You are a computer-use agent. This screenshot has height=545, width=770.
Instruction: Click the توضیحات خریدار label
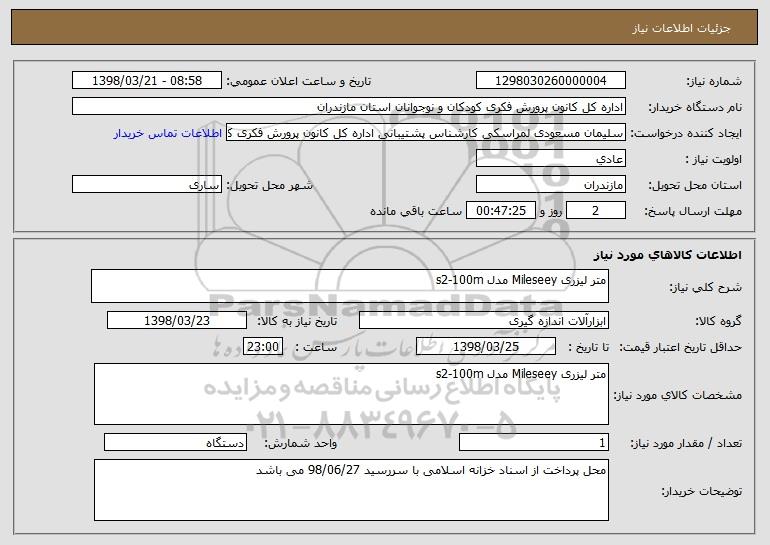[702, 491]
